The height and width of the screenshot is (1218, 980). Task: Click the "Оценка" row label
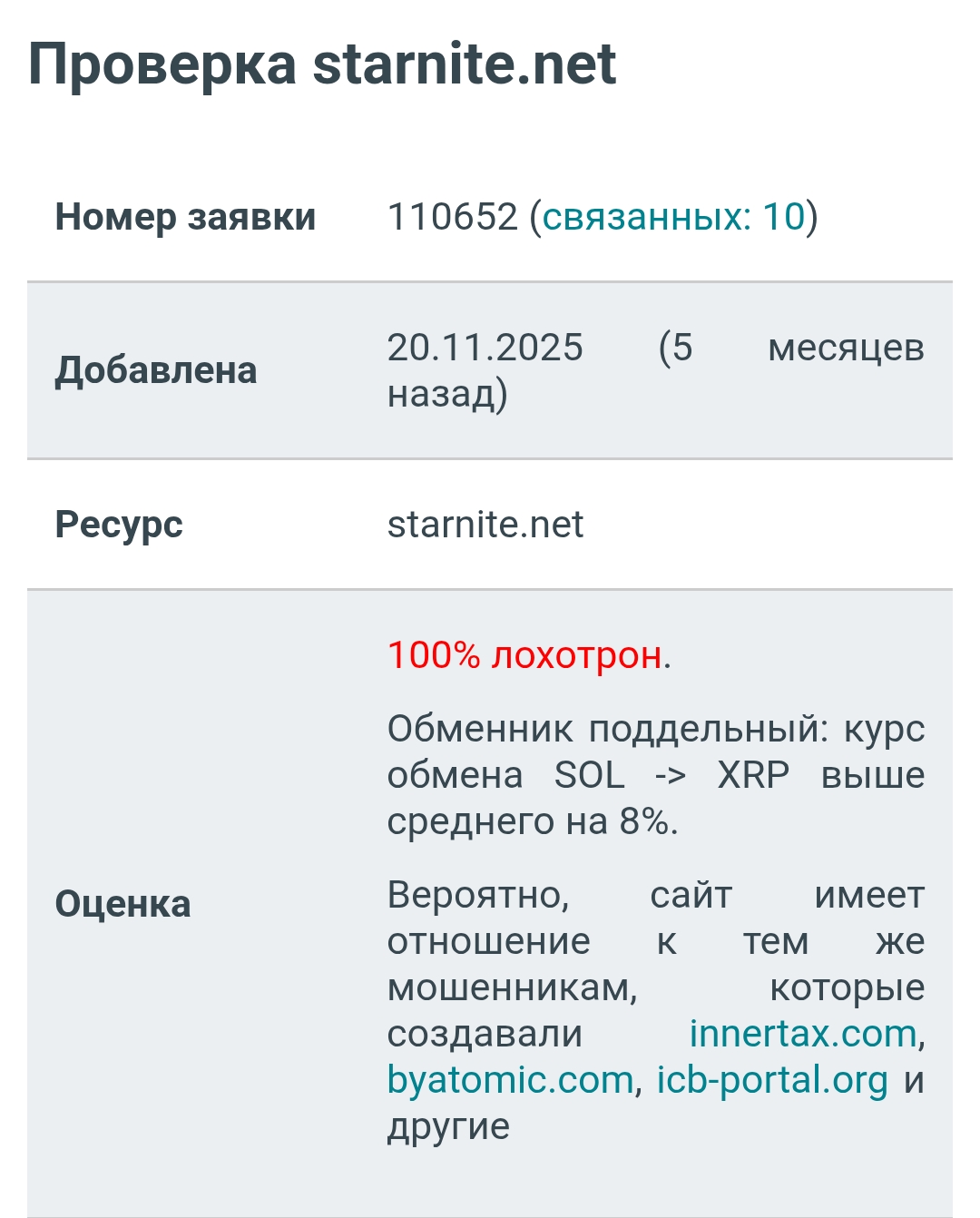click(122, 904)
